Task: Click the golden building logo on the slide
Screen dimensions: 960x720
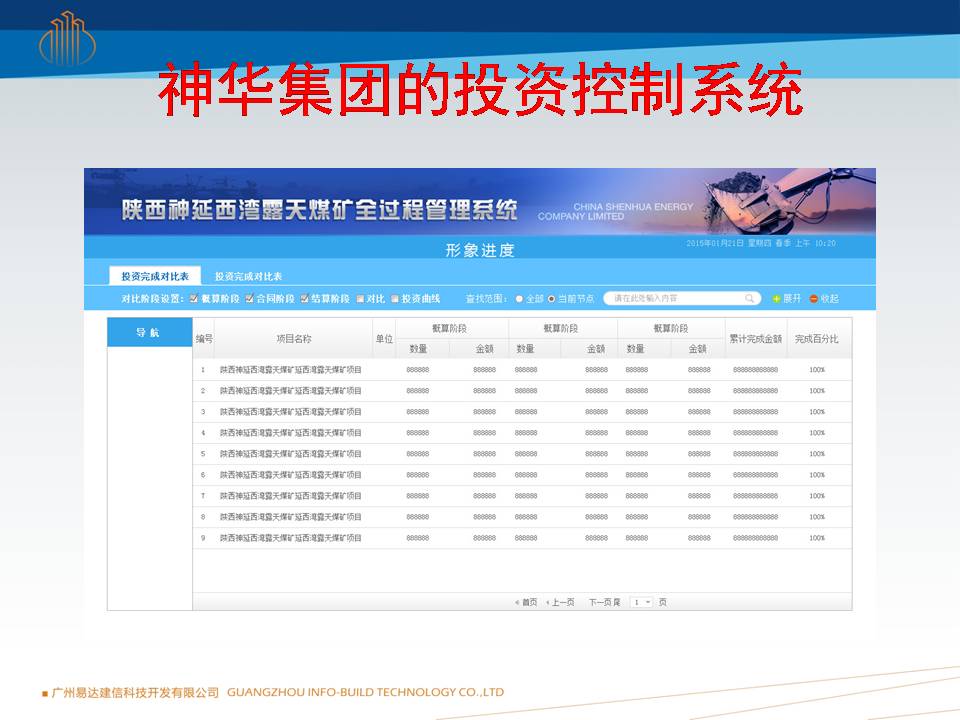Action: tap(67, 39)
